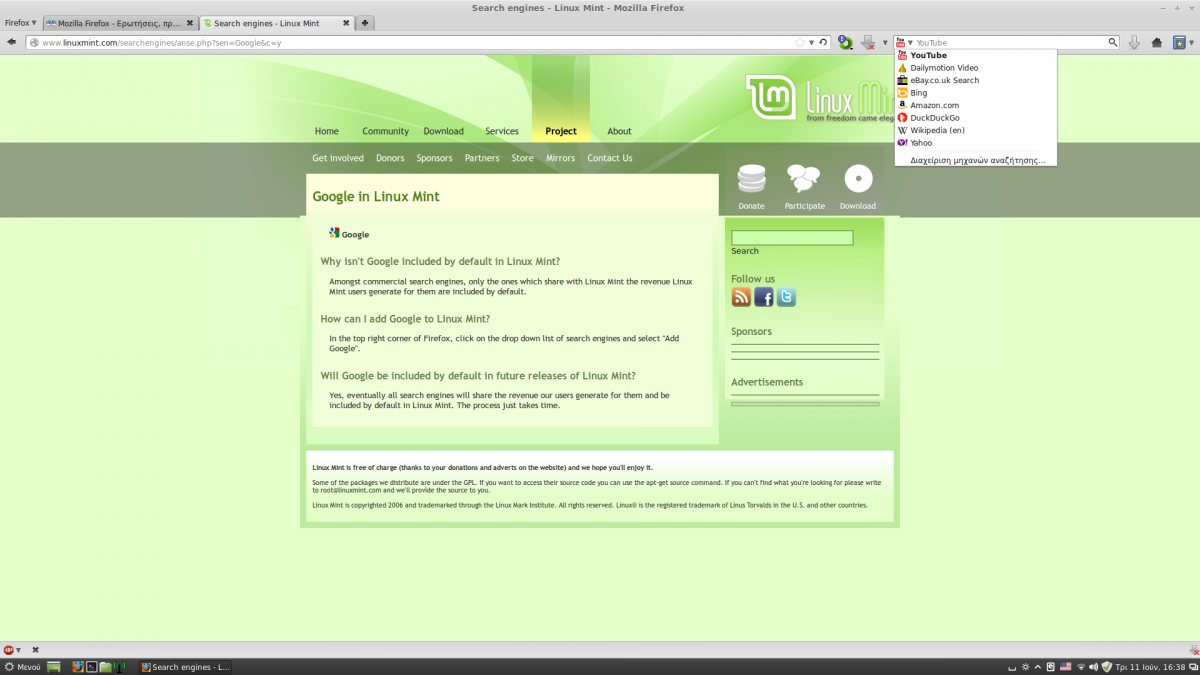
Task: Select Wikipedia (en) search engine
Action: [975, 130]
